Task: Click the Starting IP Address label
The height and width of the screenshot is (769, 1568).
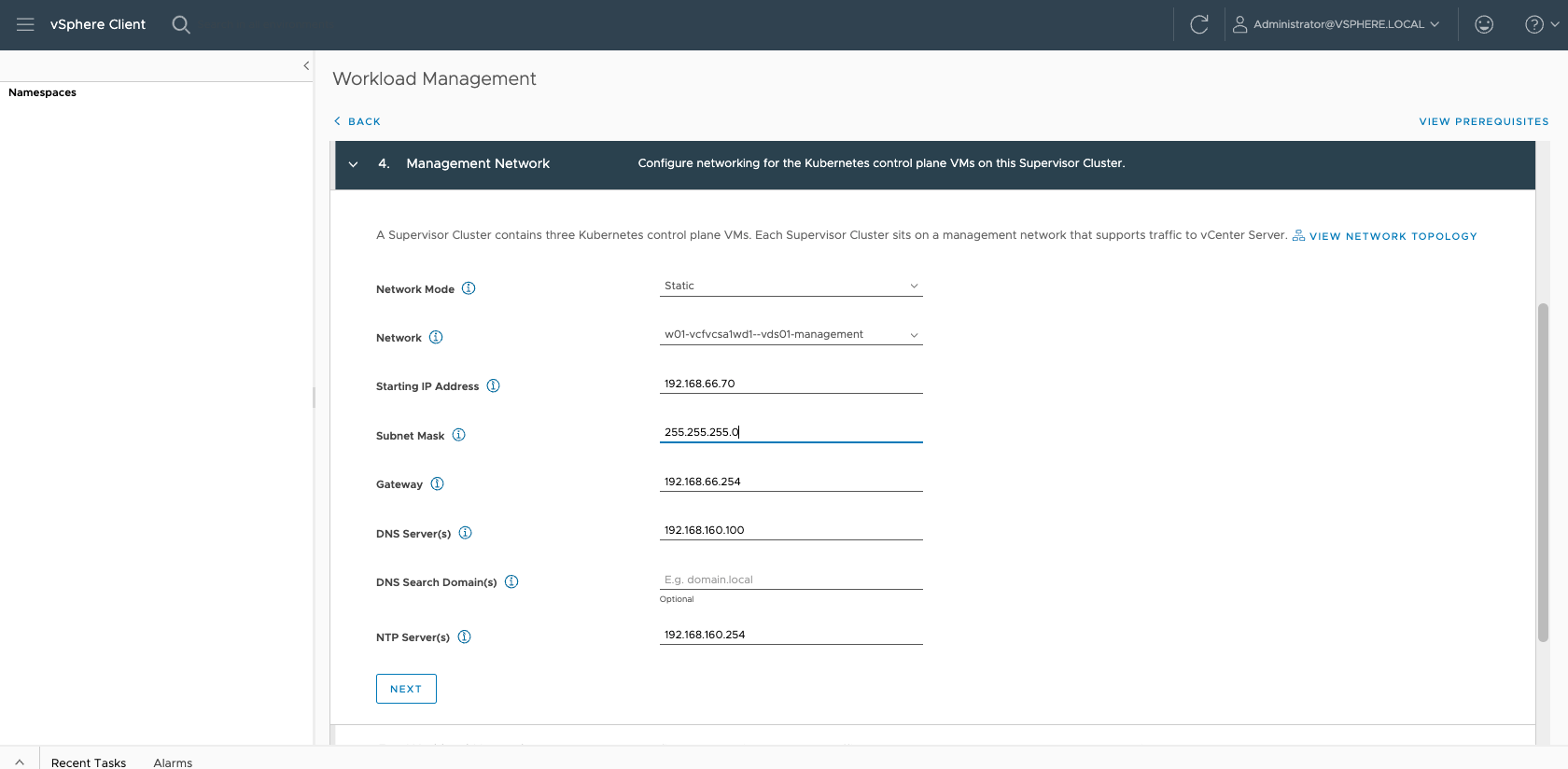Action: (x=427, y=386)
